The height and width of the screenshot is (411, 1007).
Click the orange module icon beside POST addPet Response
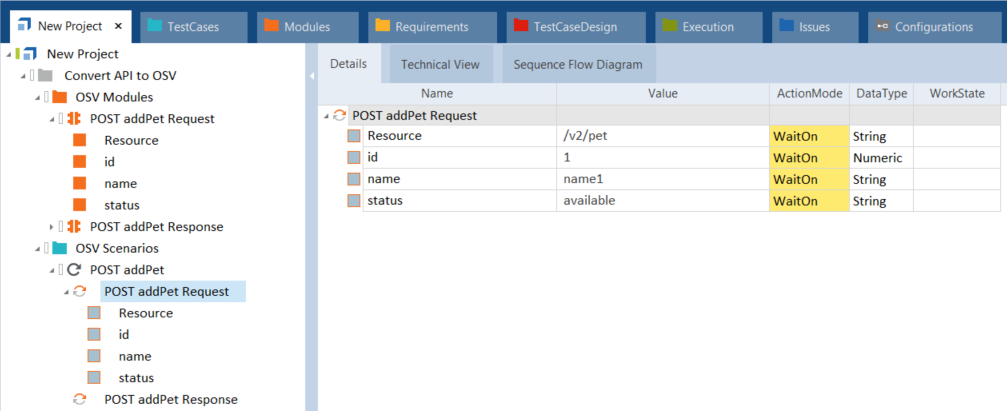[x=74, y=227]
